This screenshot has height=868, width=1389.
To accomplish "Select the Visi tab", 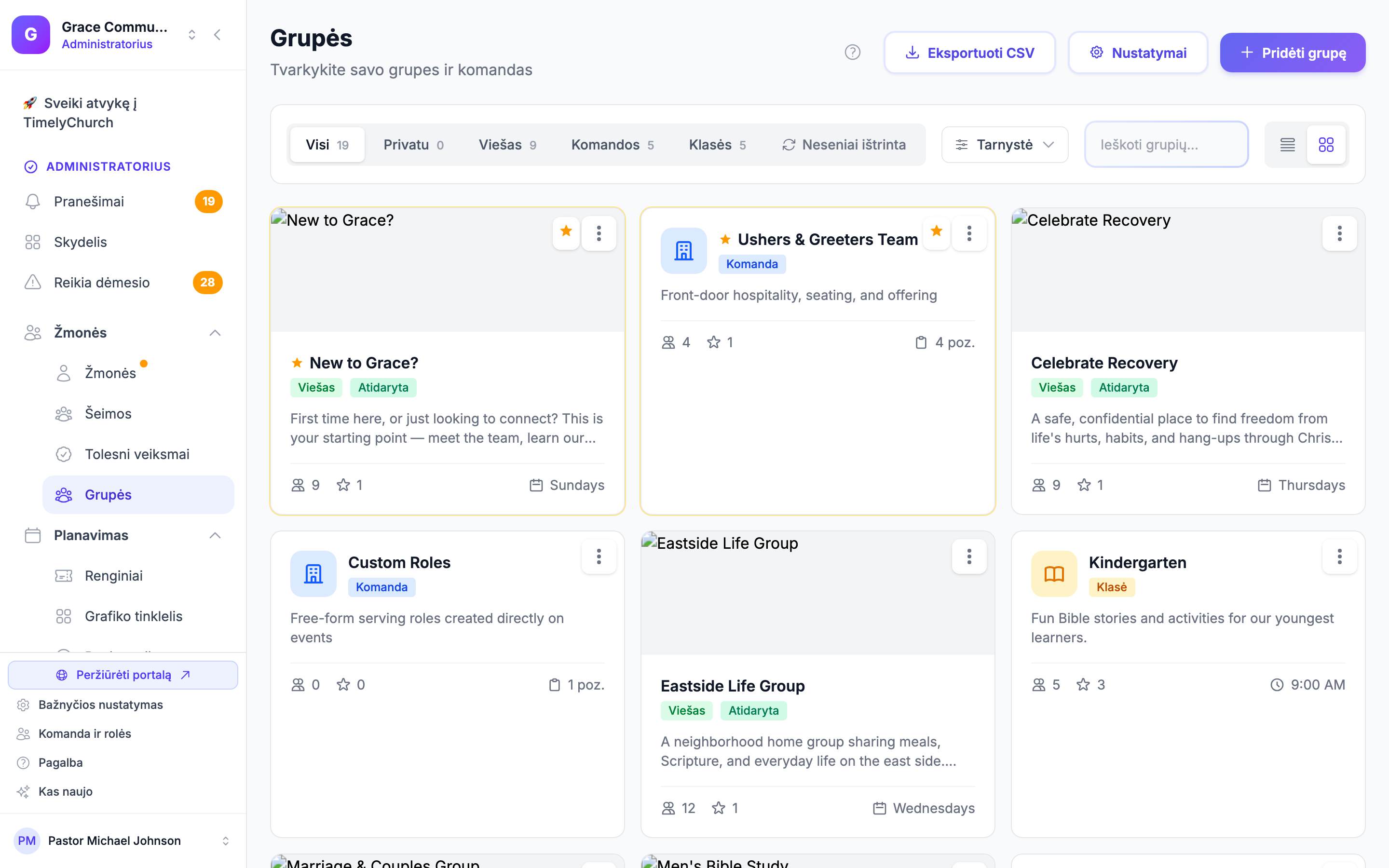I will click(327, 145).
